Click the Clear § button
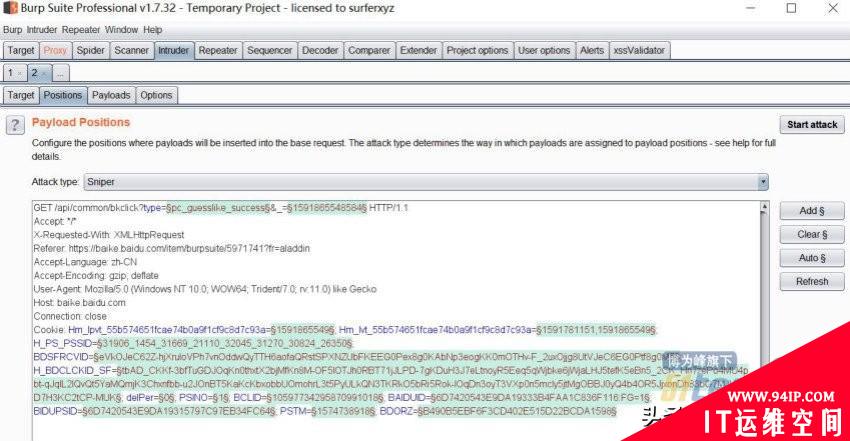The width and height of the screenshot is (850, 441). tap(812, 235)
